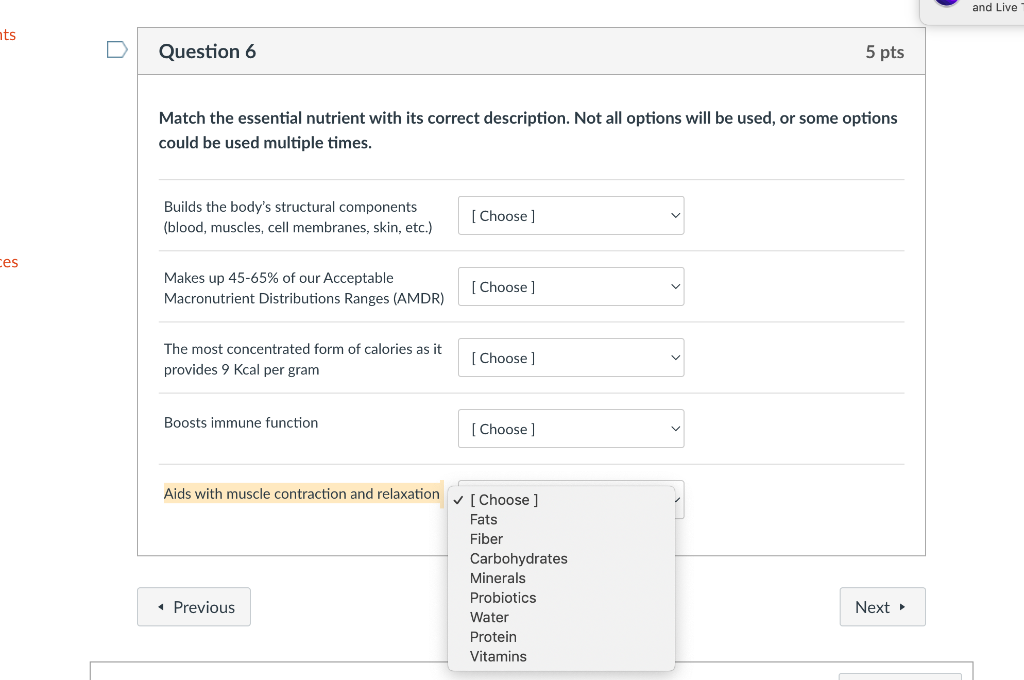Pick the 'Protein' option

point(493,637)
